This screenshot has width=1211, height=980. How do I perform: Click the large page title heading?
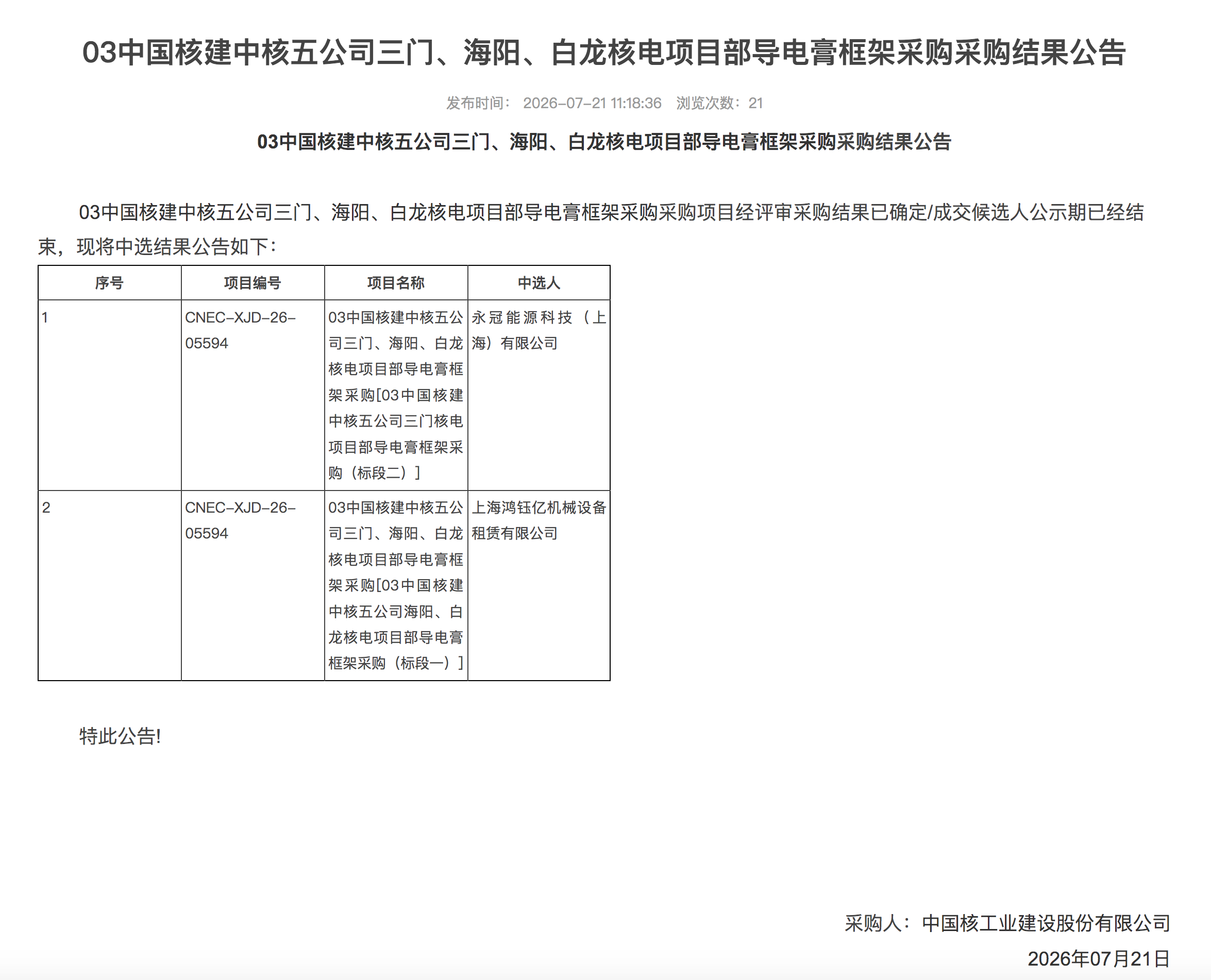coord(604,53)
